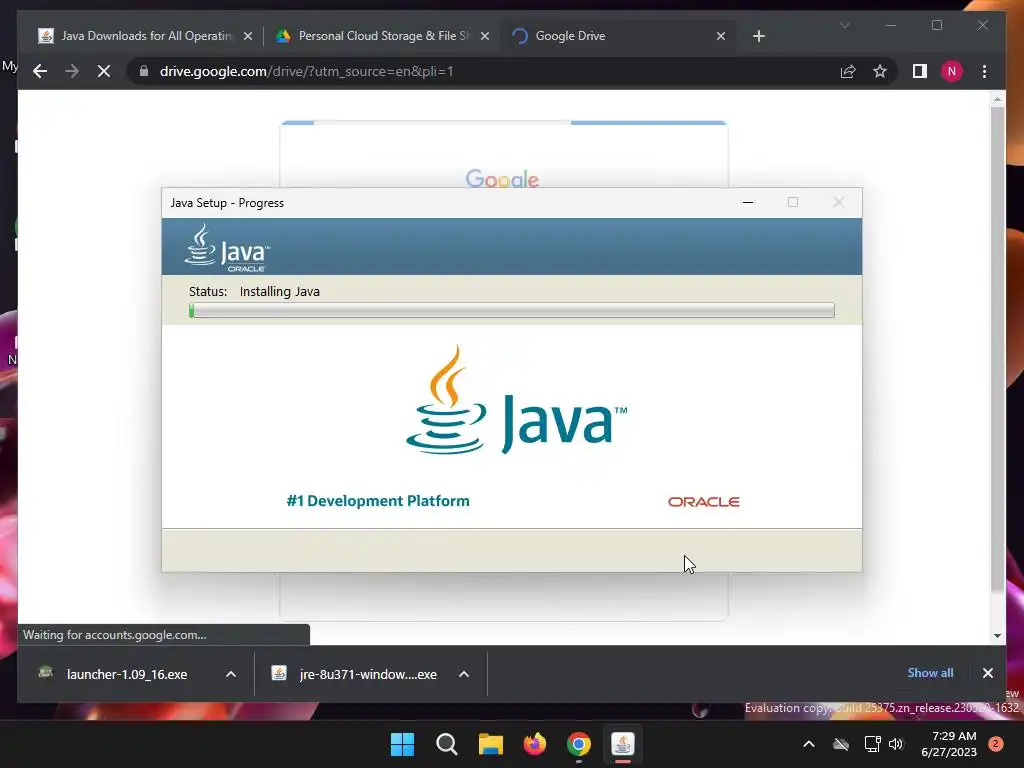Screen dimensions: 1024x768
Task: Open Chrome tab search chevron
Action: pyautogui.click(x=844, y=25)
